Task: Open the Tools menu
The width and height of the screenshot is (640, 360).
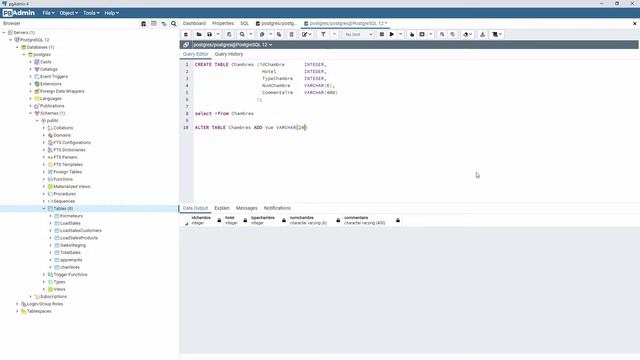Action: [x=91, y=13]
